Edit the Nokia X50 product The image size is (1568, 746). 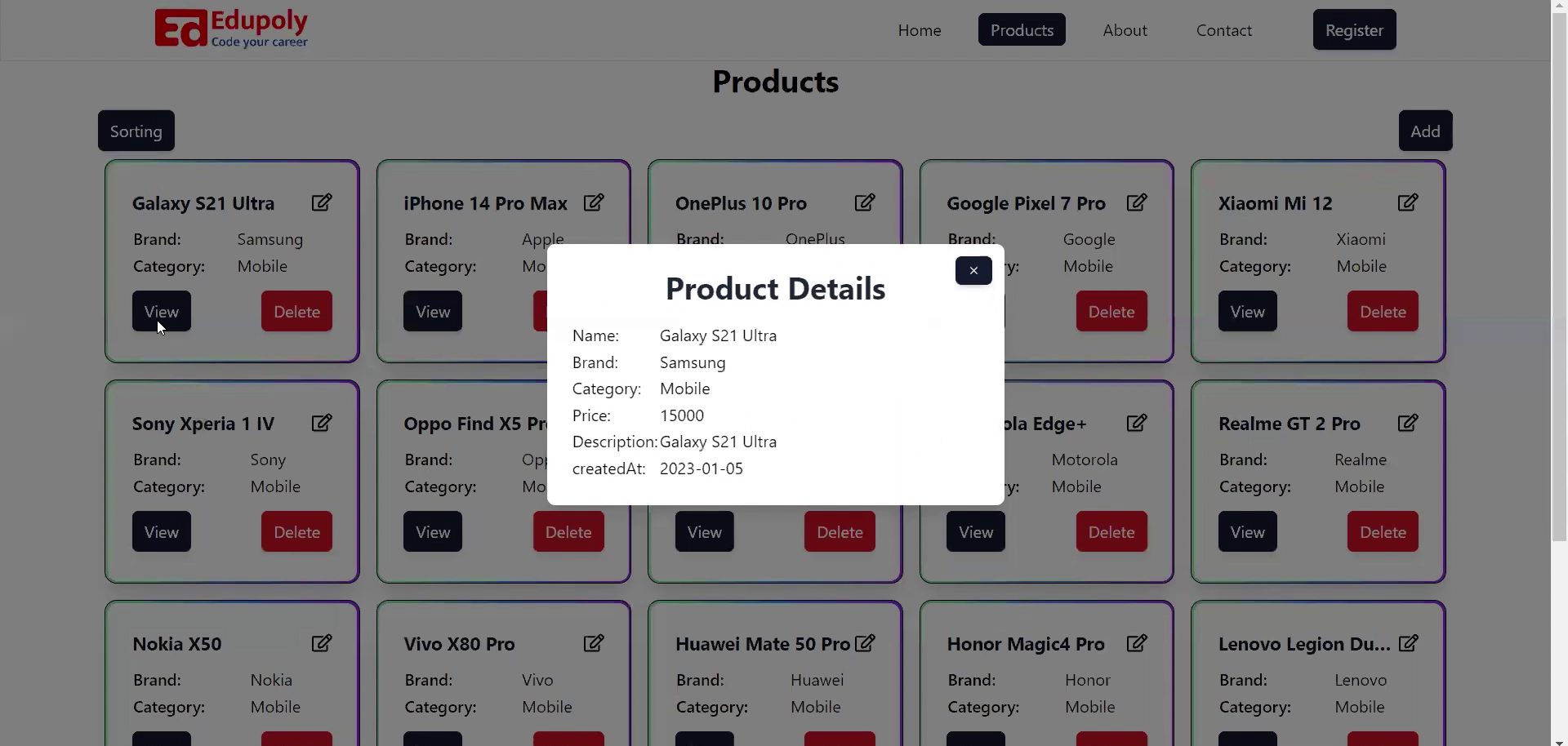pos(322,643)
